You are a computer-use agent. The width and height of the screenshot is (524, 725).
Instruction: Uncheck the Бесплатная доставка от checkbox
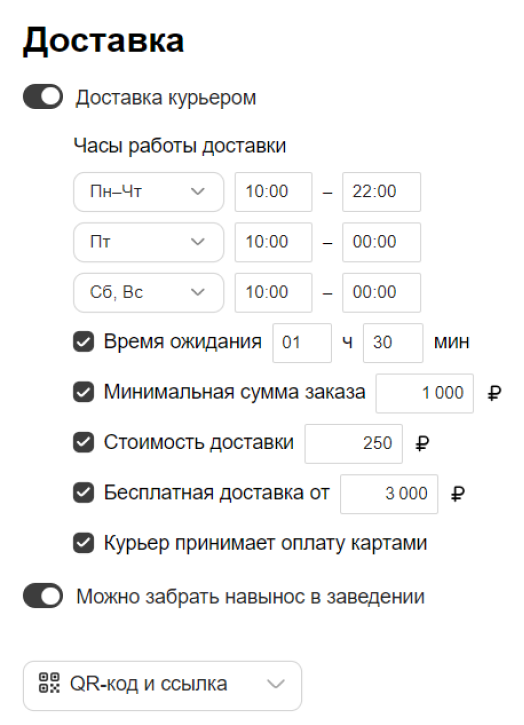tap(84, 493)
